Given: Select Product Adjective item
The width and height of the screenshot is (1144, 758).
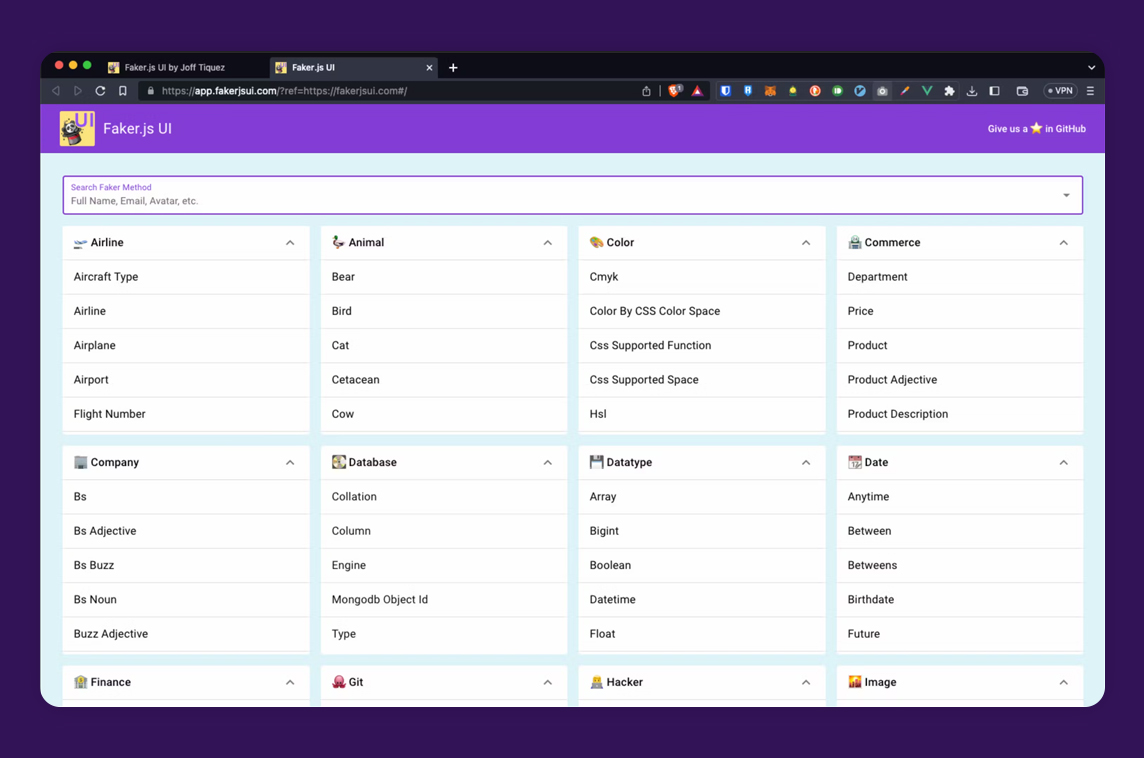Looking at the screenshot, I should (x=959, y=379).
